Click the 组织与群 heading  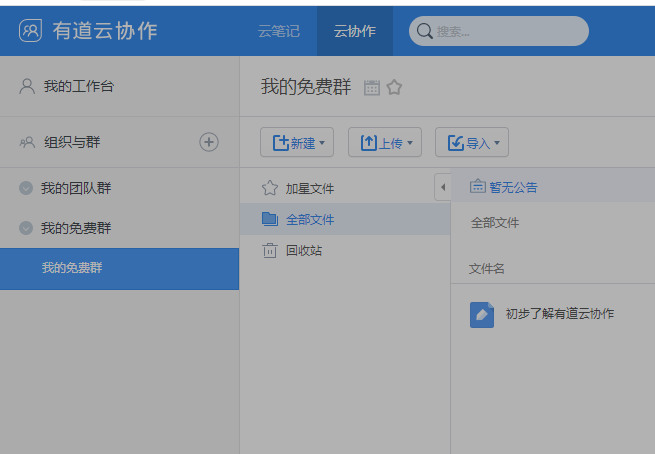72,142
